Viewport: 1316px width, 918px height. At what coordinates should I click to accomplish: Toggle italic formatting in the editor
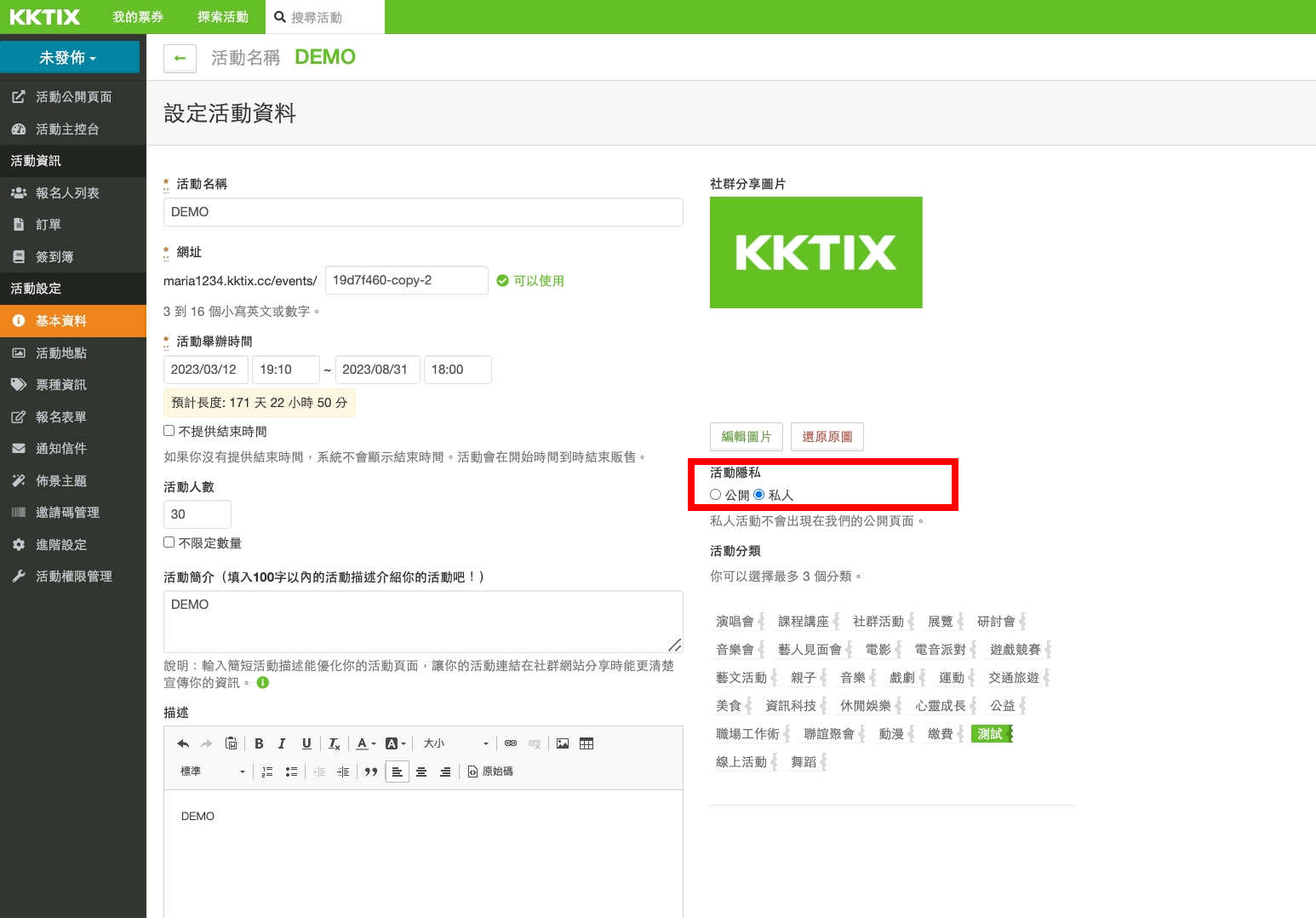282,743
